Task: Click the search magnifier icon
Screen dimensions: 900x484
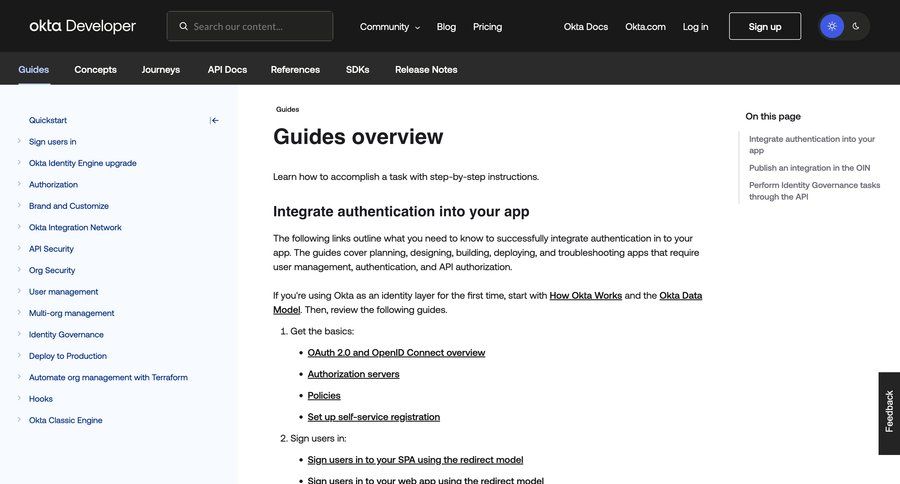Action: pos(183,26)
